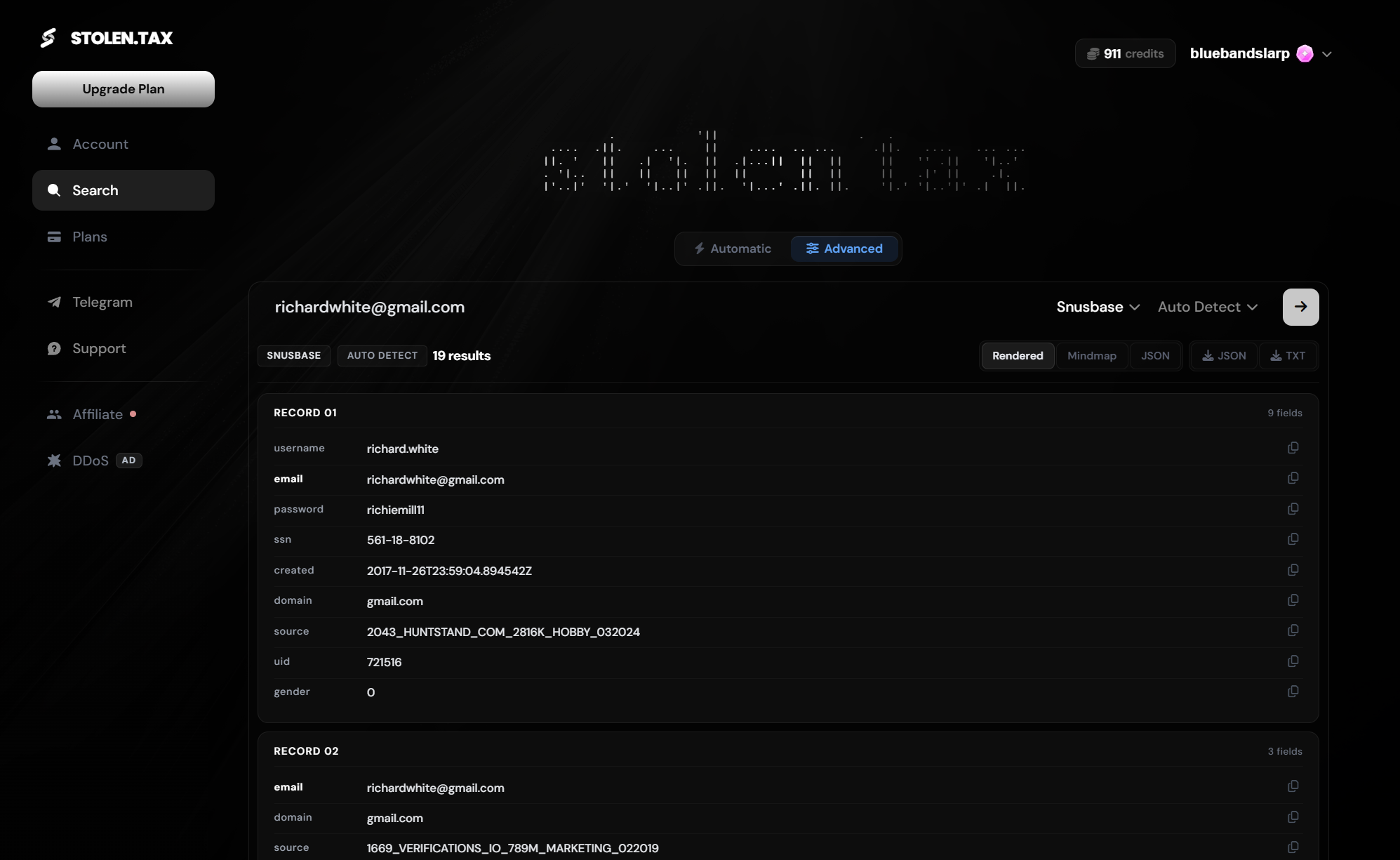Click the 19 results count

461,356
